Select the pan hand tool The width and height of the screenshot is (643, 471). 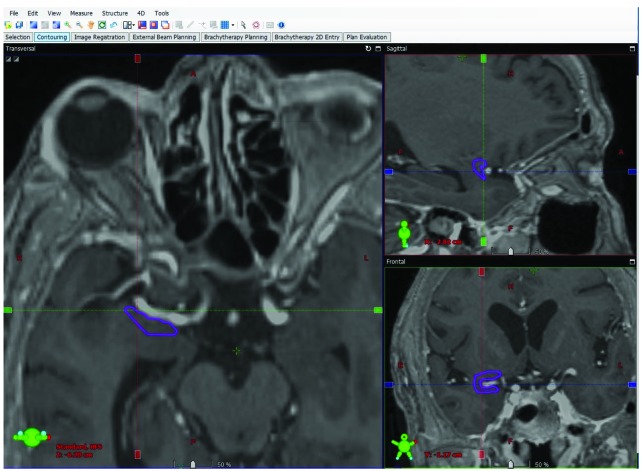coord(91,25)
